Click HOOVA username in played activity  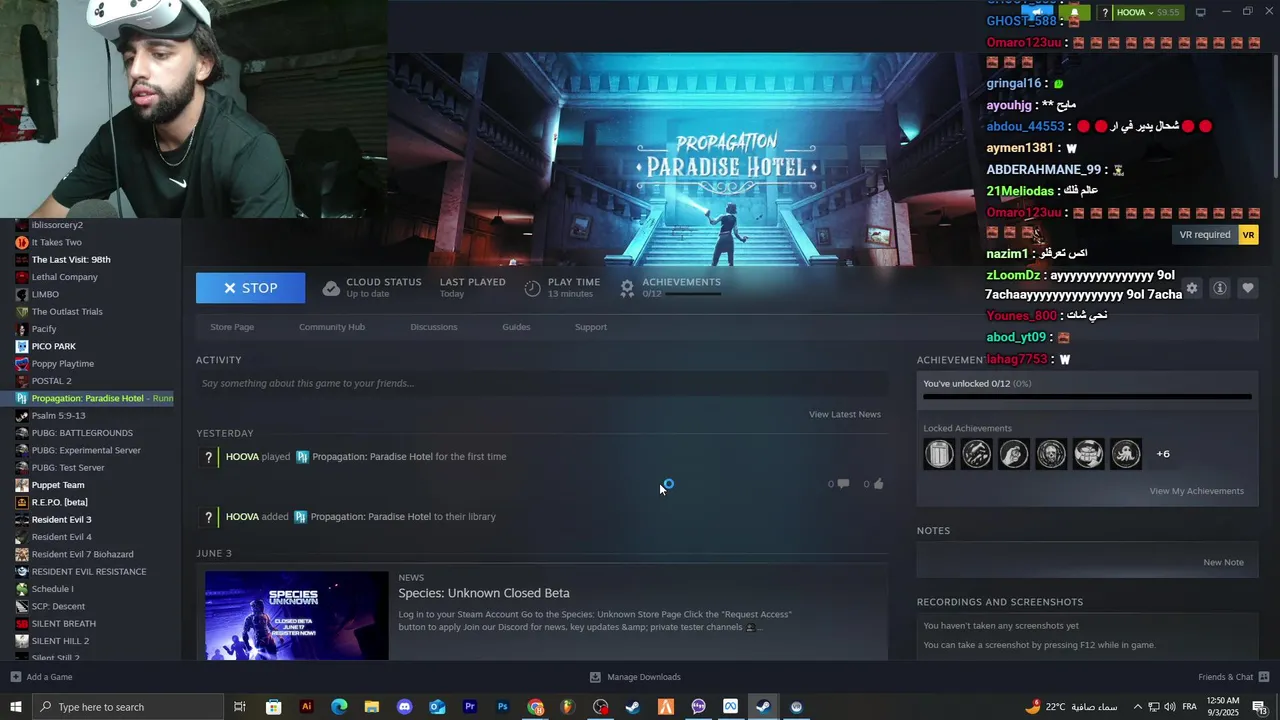tap(242, 457)
